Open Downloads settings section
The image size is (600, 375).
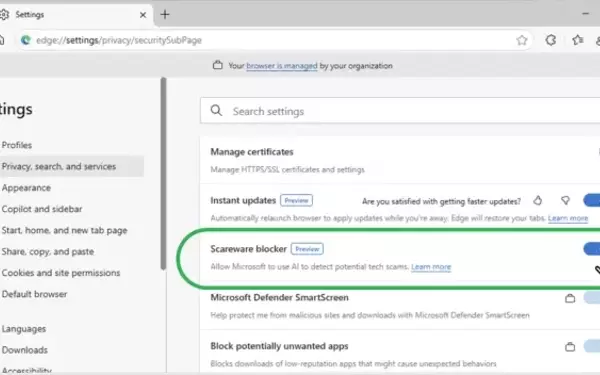pos(24,350)
